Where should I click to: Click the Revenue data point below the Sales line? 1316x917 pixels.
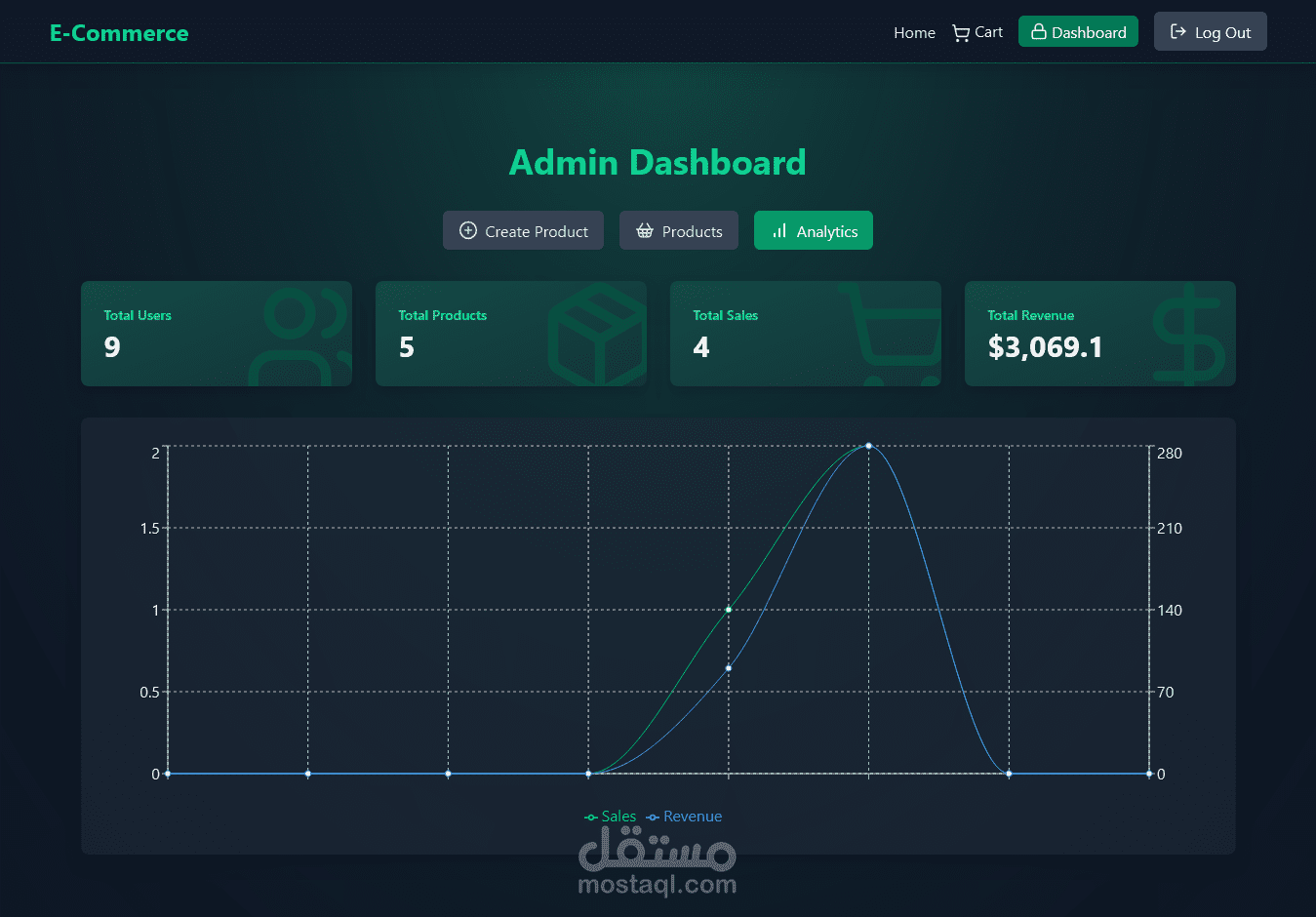click(x=729, y=668)
